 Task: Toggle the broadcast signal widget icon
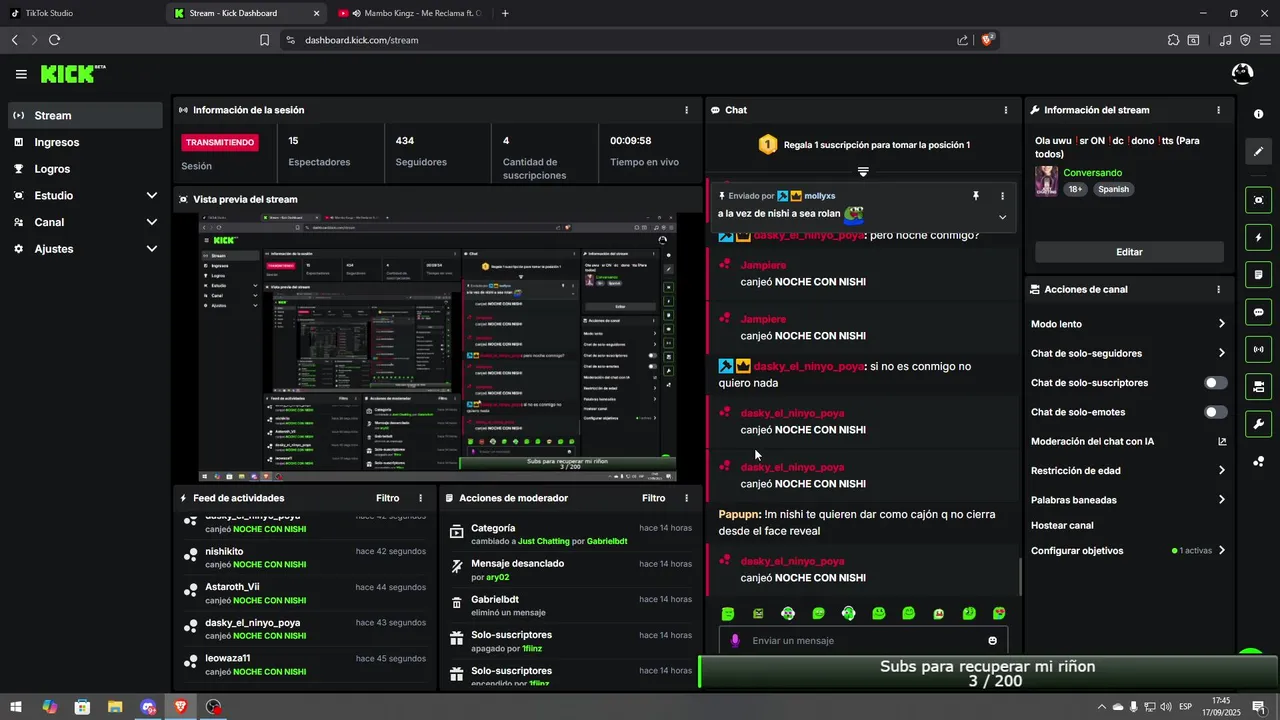1258,349
